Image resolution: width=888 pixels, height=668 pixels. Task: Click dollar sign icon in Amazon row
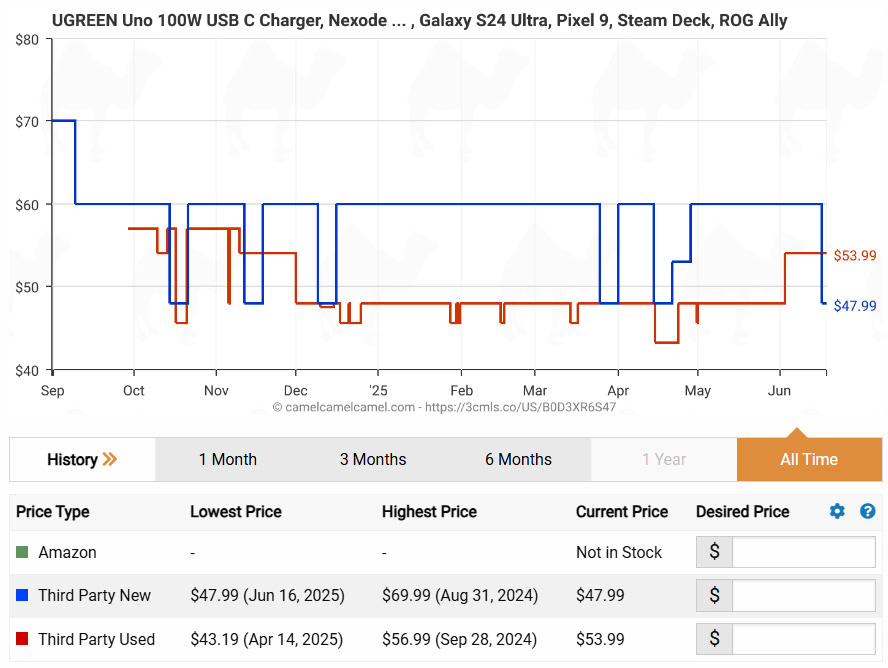click(x=714, y=552)
